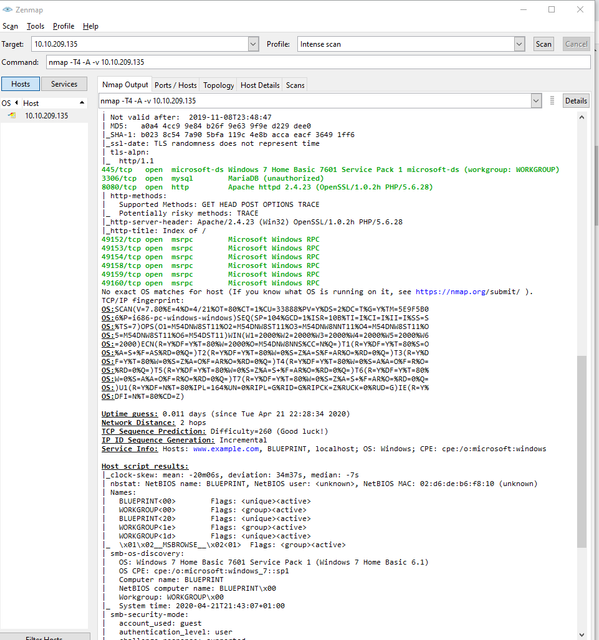Viewport: 599px width, 640px height.
Task: Expand the scan command output selector dropdown
Action: [536, 101]
